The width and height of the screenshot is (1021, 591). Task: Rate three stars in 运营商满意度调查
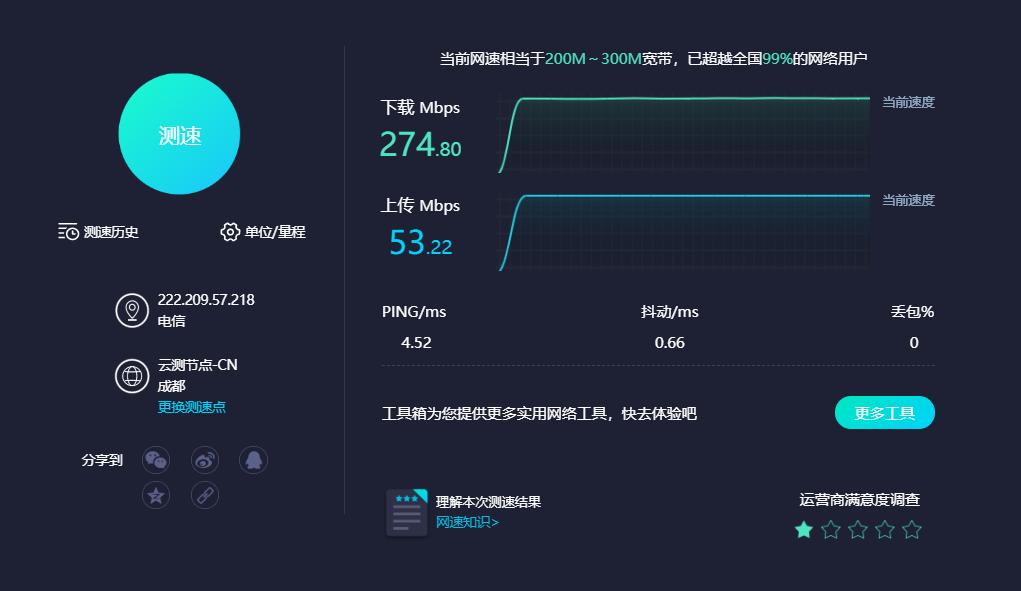click(x=857, y=530)
